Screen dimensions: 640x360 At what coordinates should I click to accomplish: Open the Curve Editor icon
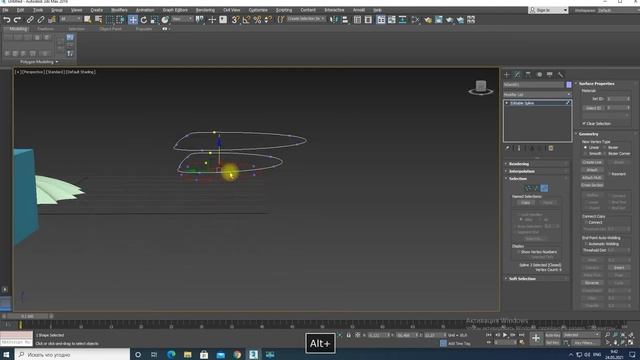point(392,20)
